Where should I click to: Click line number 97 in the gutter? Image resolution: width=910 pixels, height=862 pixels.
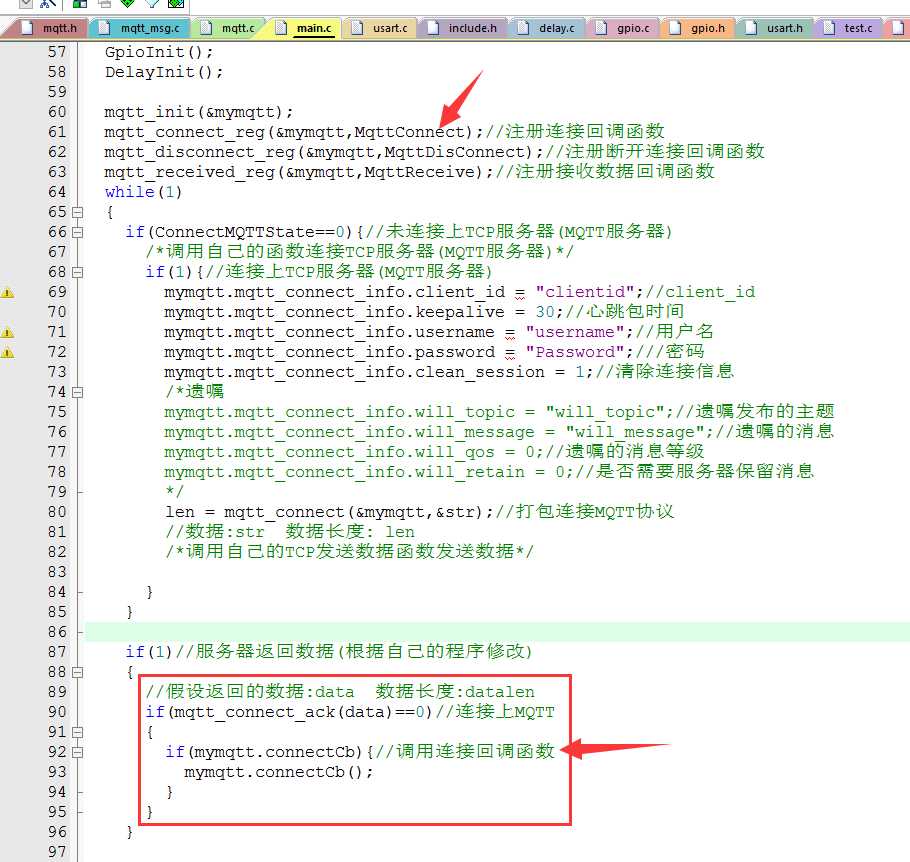click(x=57, y=852)
